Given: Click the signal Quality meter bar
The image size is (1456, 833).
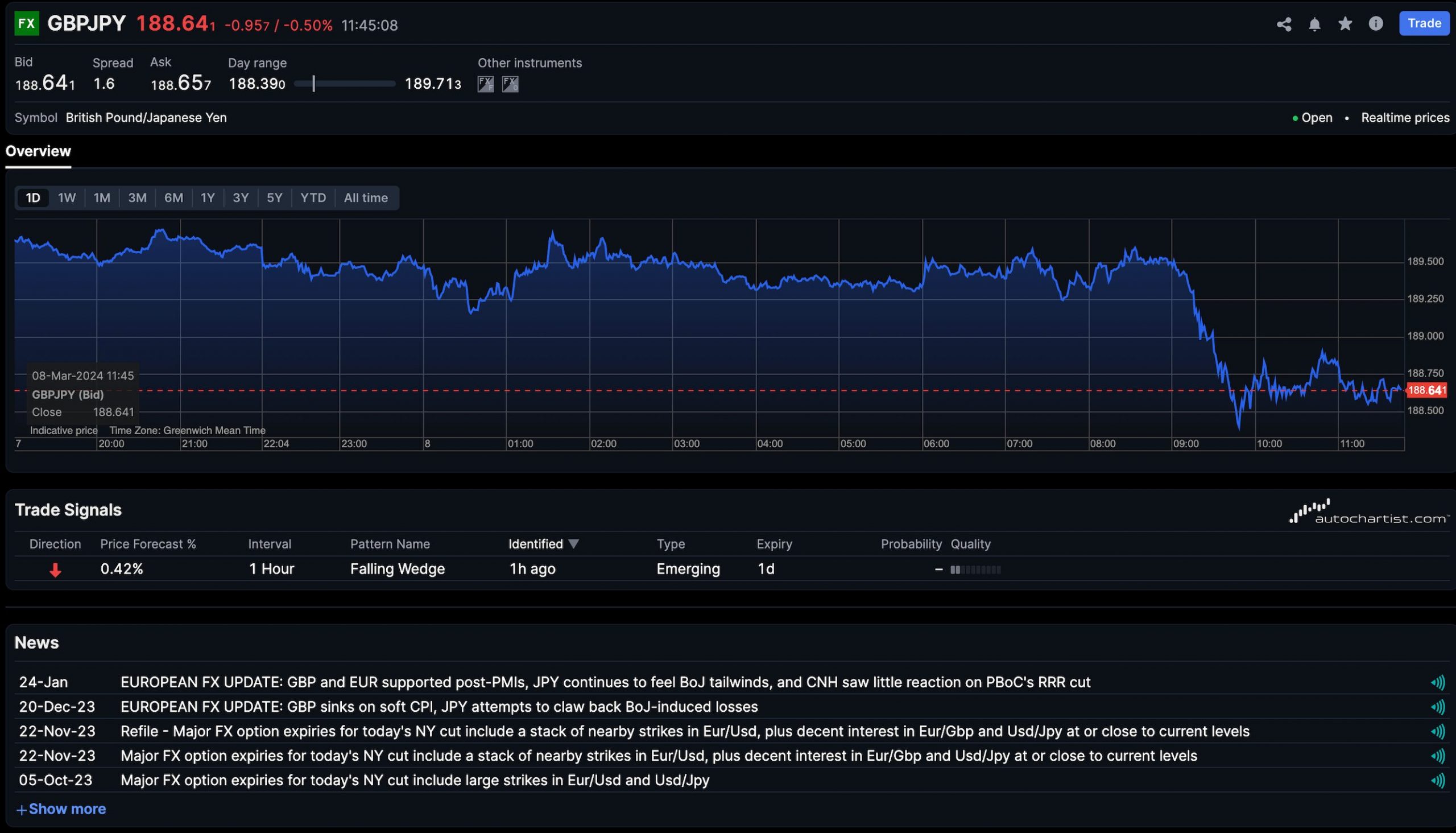Looking at the screenshot, I should coord(975,570).
